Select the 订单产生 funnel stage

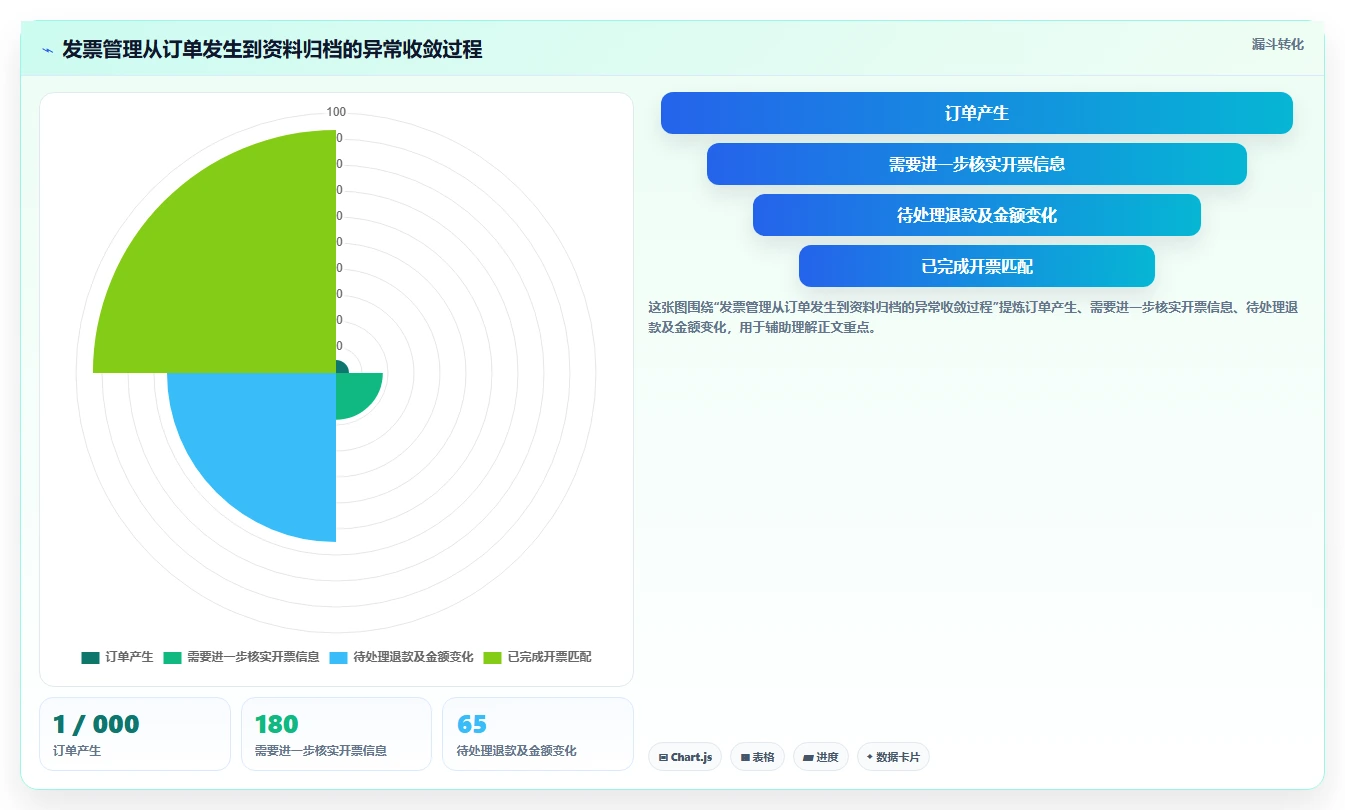click(x=976, y=113)
